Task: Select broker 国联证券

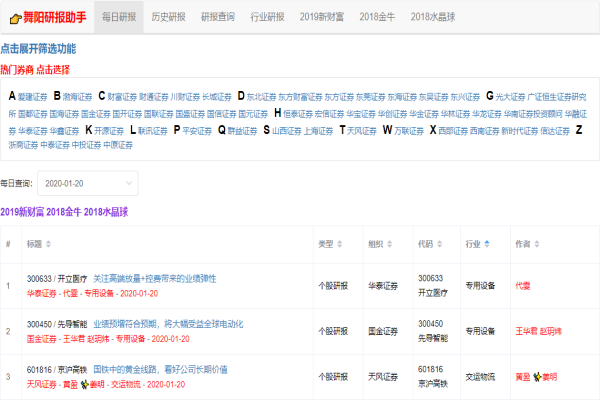Action: [x=159, y=114]
